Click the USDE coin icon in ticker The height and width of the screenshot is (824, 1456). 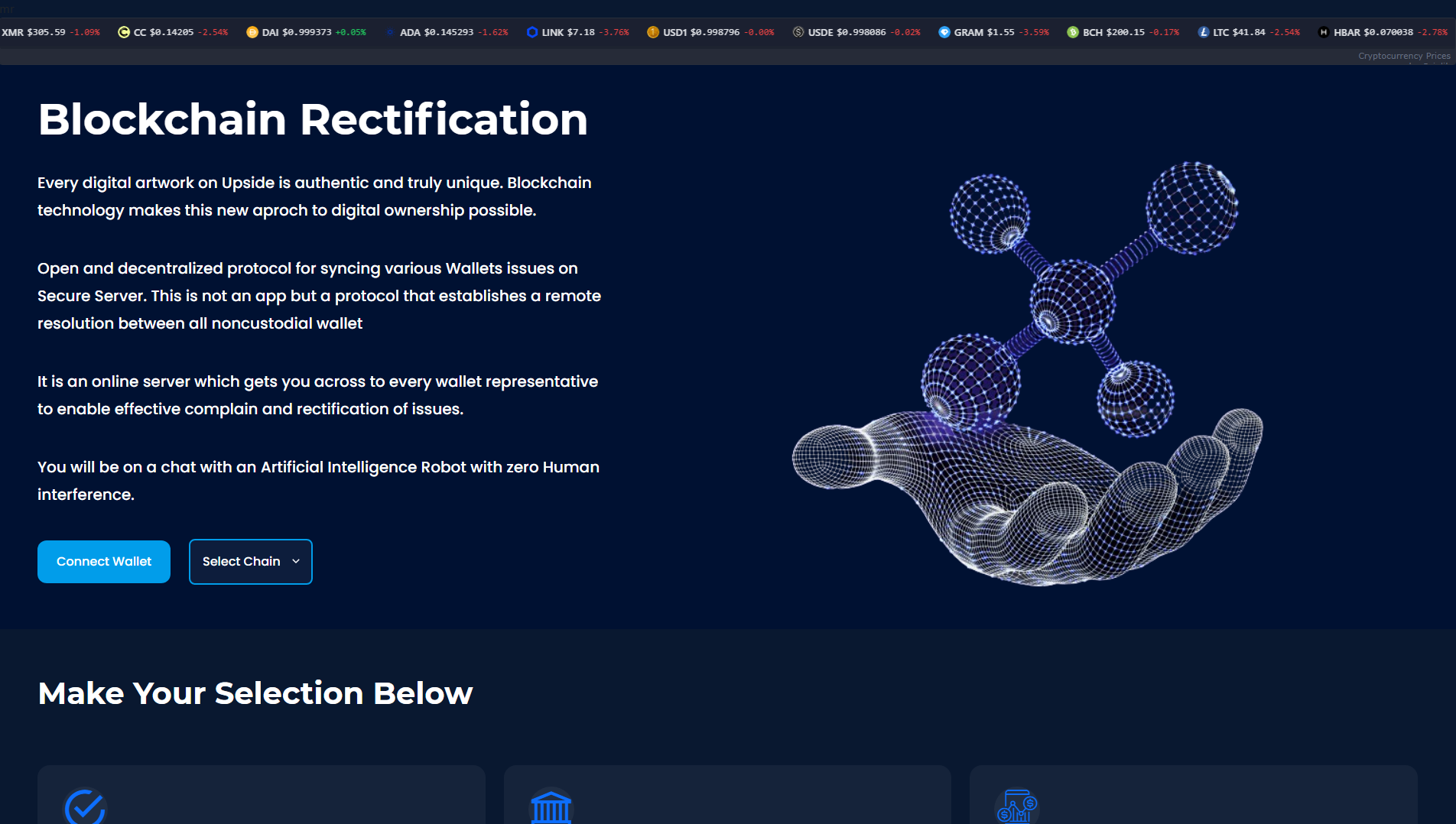coord(798,32)
